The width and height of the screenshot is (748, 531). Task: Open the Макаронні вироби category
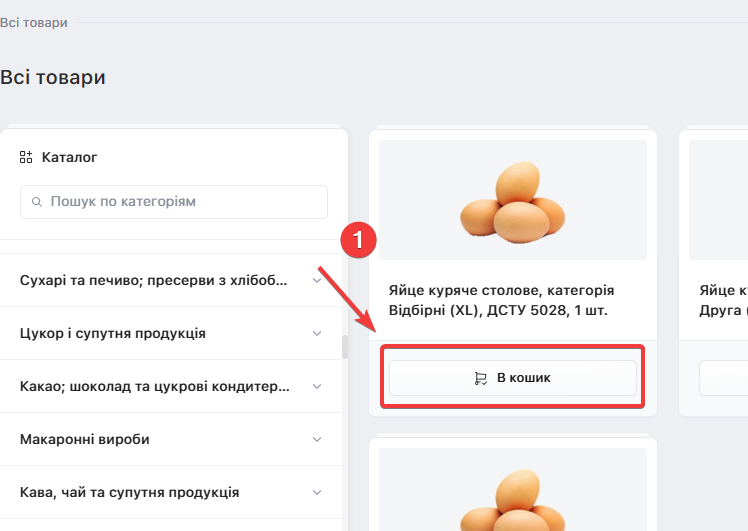[84, 439]
